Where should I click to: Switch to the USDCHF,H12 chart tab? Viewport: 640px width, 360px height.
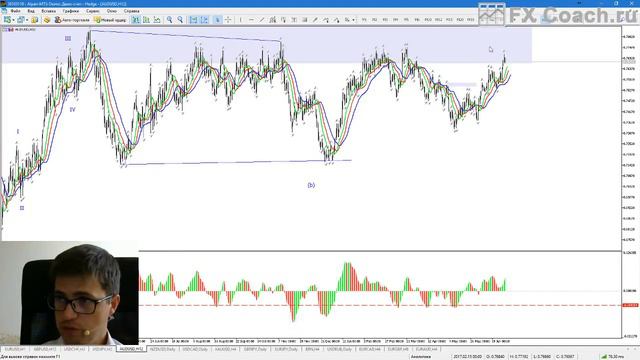click(74, 349)
